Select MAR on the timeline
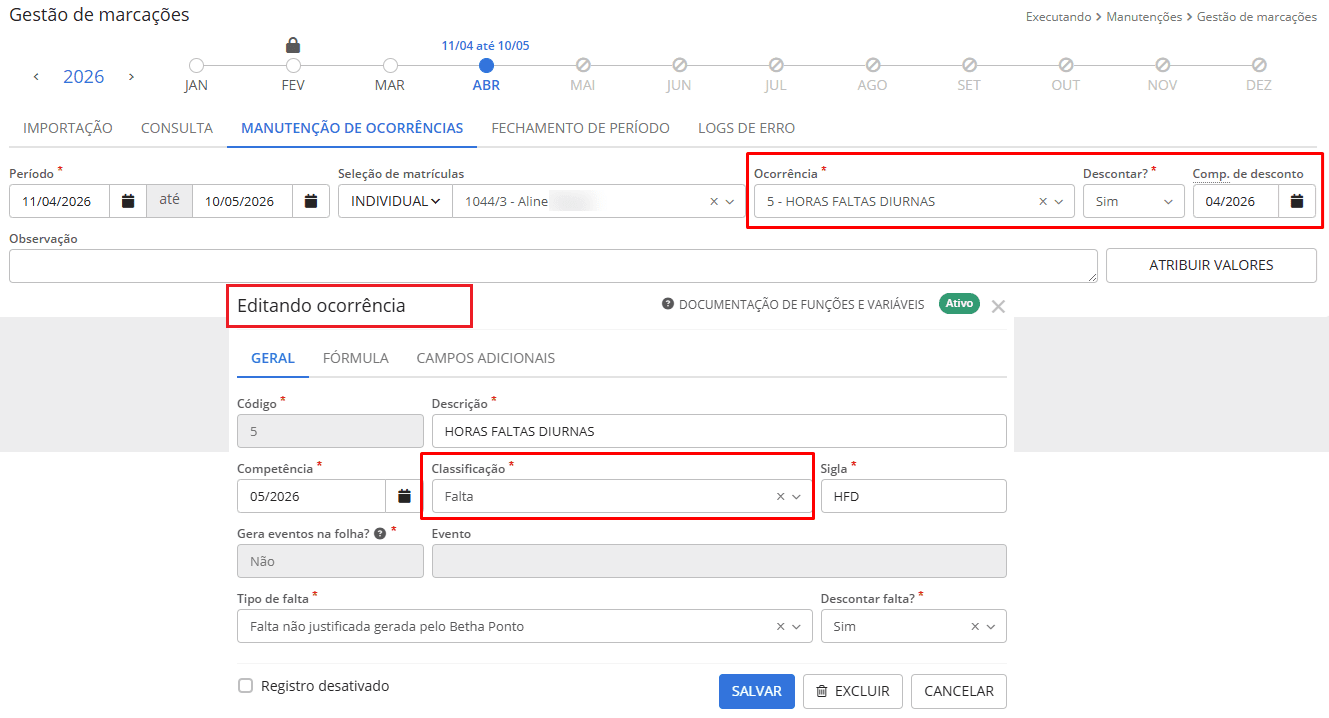Image resolution: width=1329 pixels, height=718 pixels. tap(390, 65)
